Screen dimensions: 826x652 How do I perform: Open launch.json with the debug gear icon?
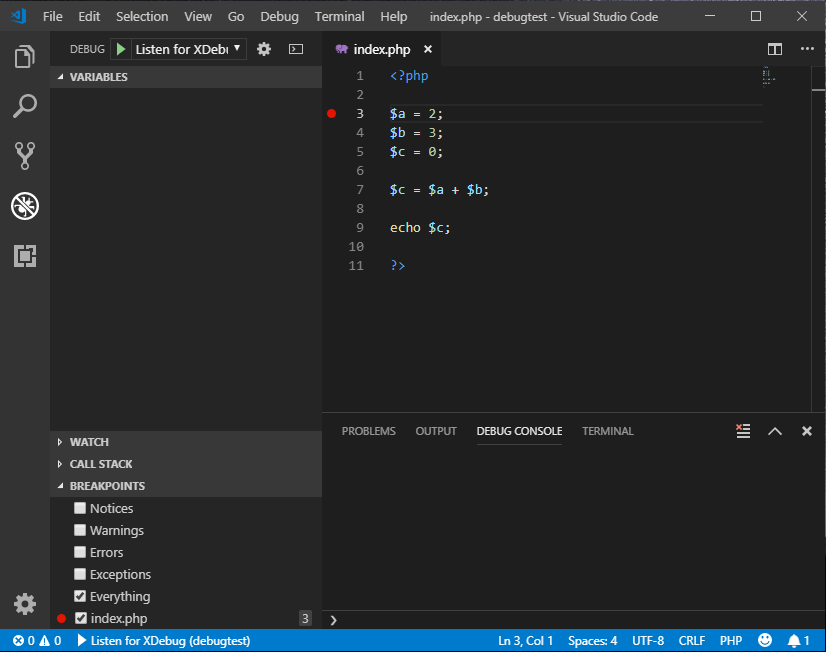[x=264, y=49]
